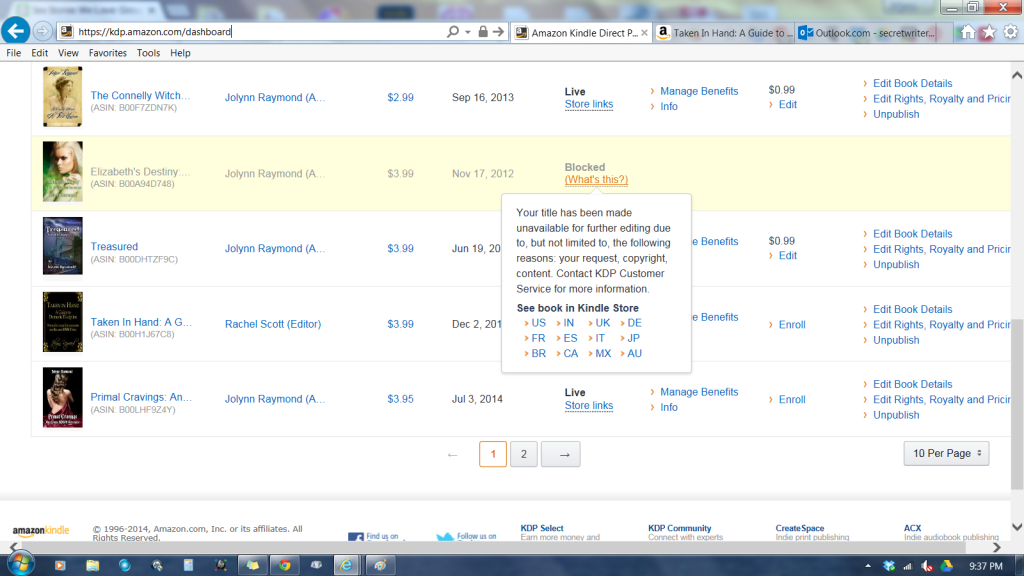Go to page 2 of results

(524, 455)
